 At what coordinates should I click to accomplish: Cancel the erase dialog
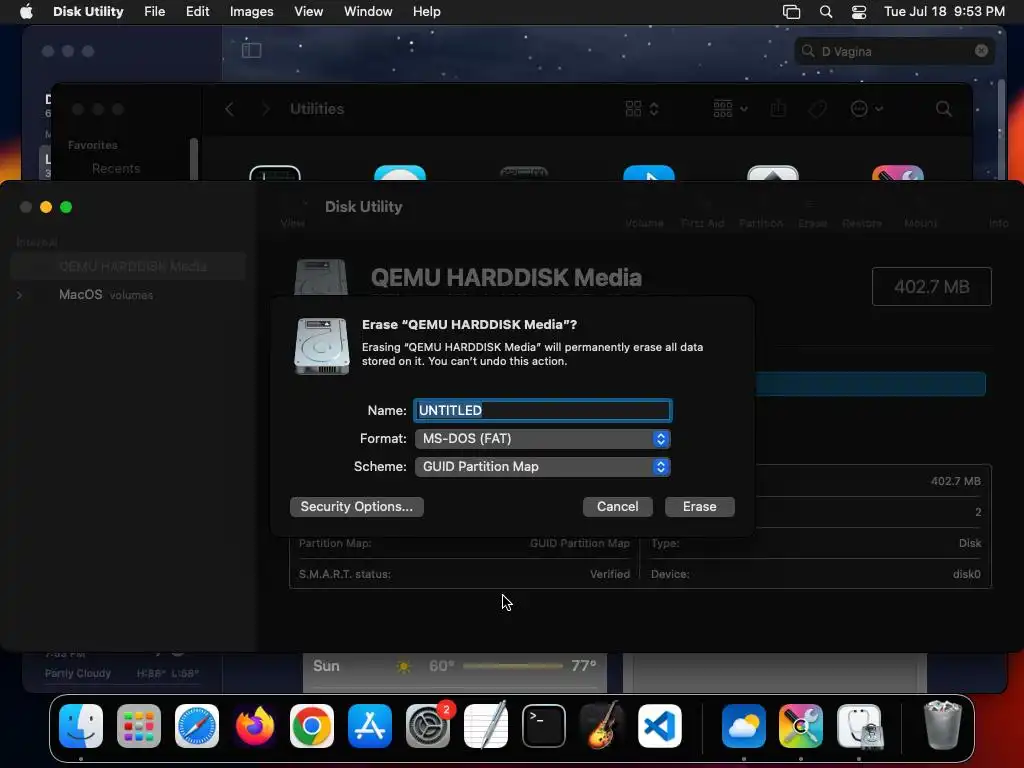tap(617, 507)
